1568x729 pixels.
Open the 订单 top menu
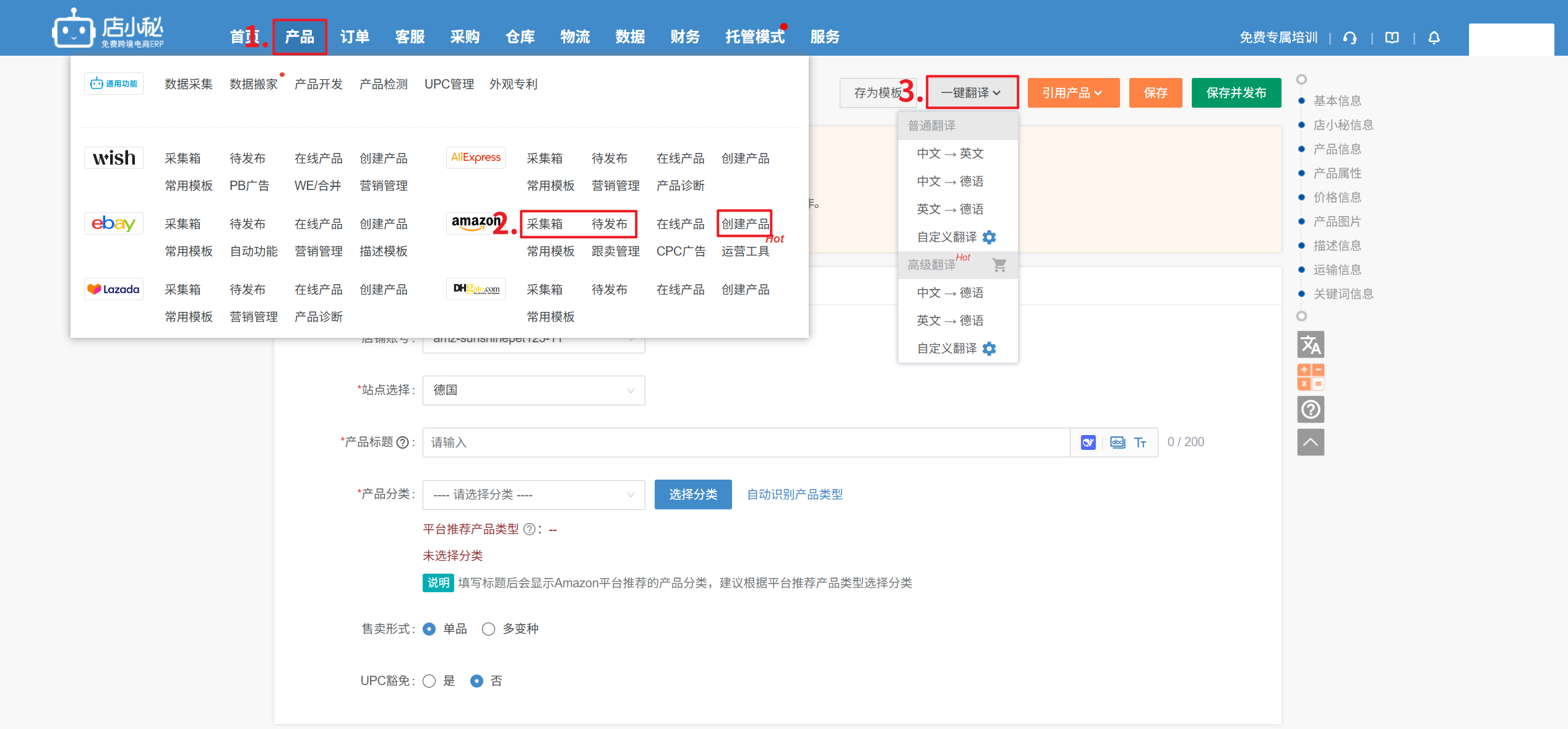pyautogui.click(x=355, y=37)
